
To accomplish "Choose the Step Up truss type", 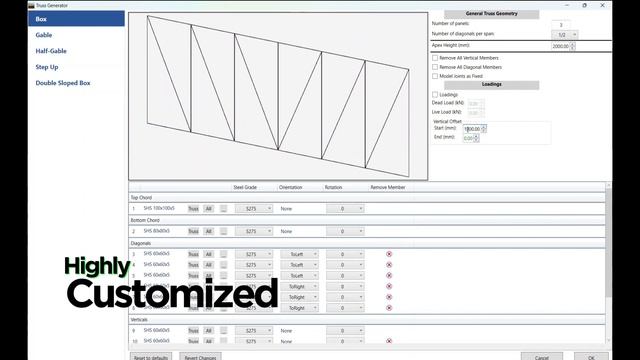I will pos(76,67).
